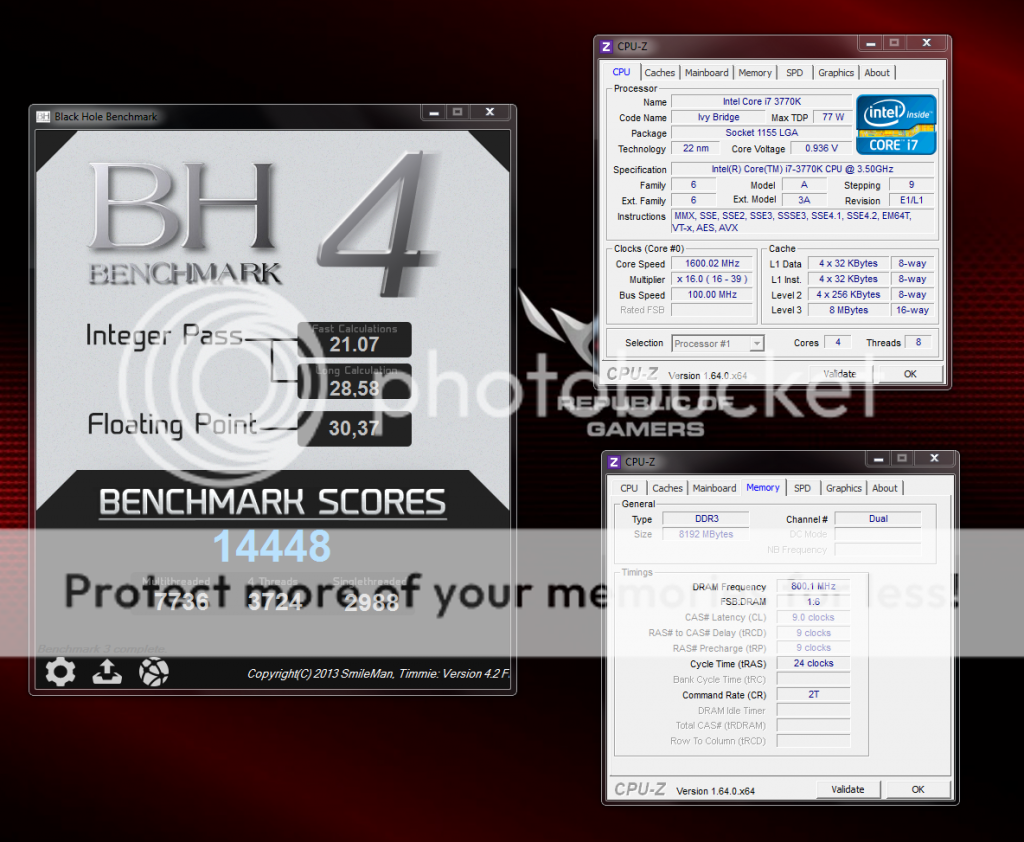The height and width of the screenshot is (842, 1024).
Task: Close the Black Hole Benchmark window
Action: pos(489,113)
